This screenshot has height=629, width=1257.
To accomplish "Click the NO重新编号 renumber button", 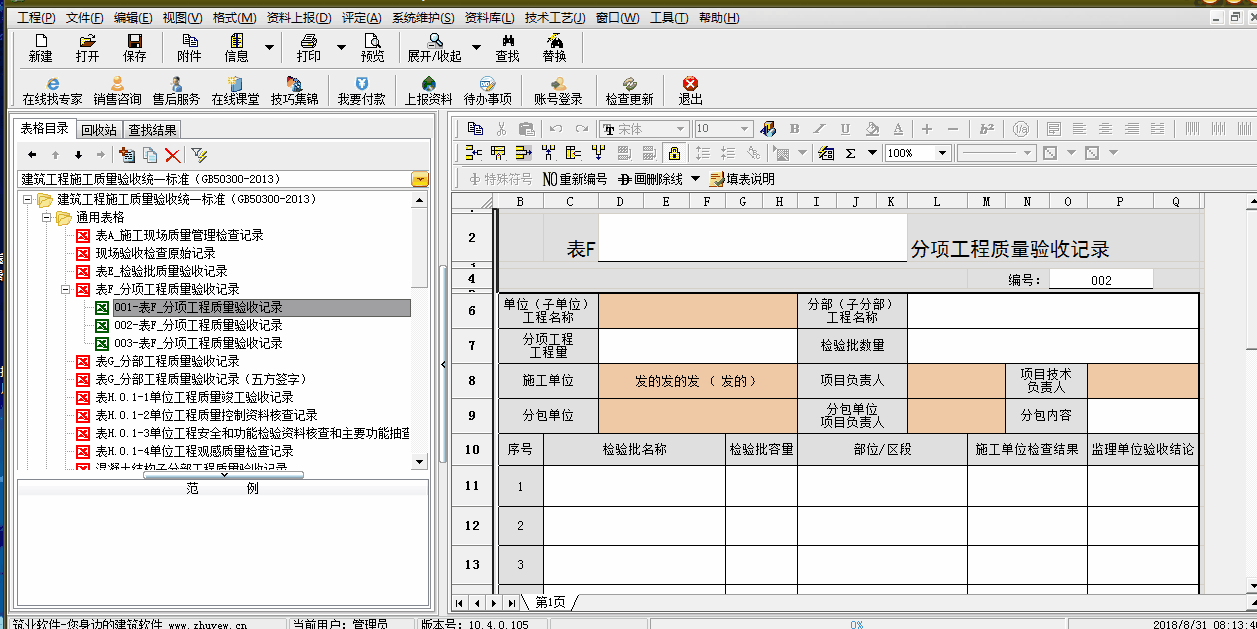I will (x=574, y=179).
